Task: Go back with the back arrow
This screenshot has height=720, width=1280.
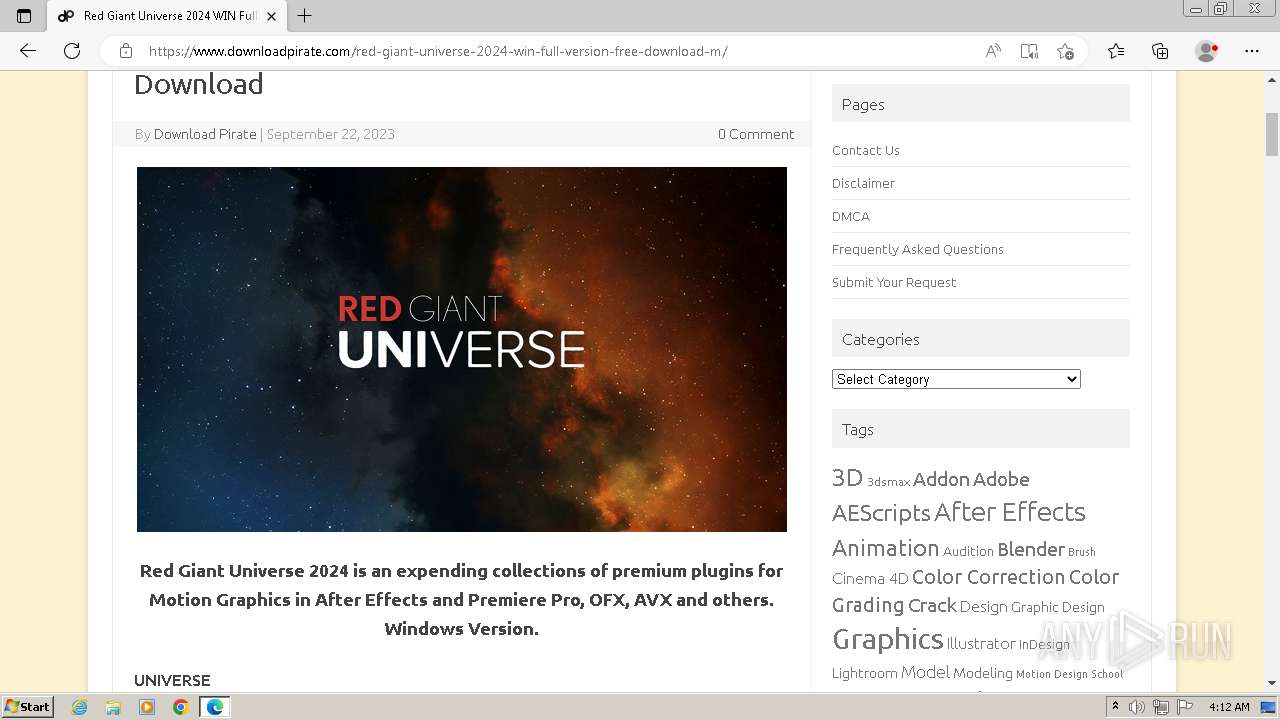Action: pos(28,51)
